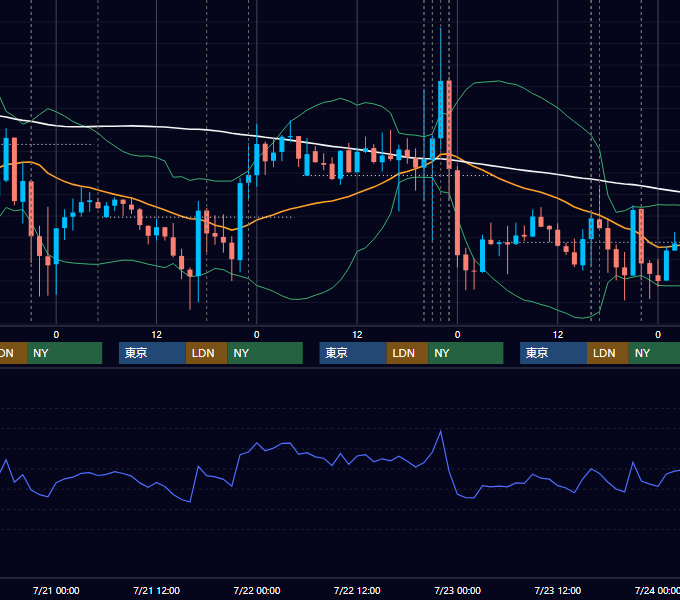This screenshot has width=680, height=600.
Task: Click the LDN session block after 7/22 12:00
Action: pos(407,353)
